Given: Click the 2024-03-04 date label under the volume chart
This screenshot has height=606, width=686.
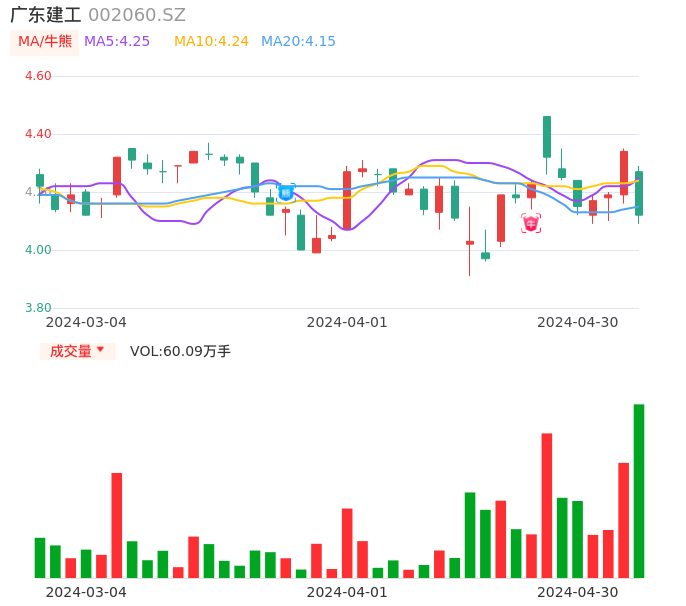Looking at the screenshot, I should pos(86,592).
